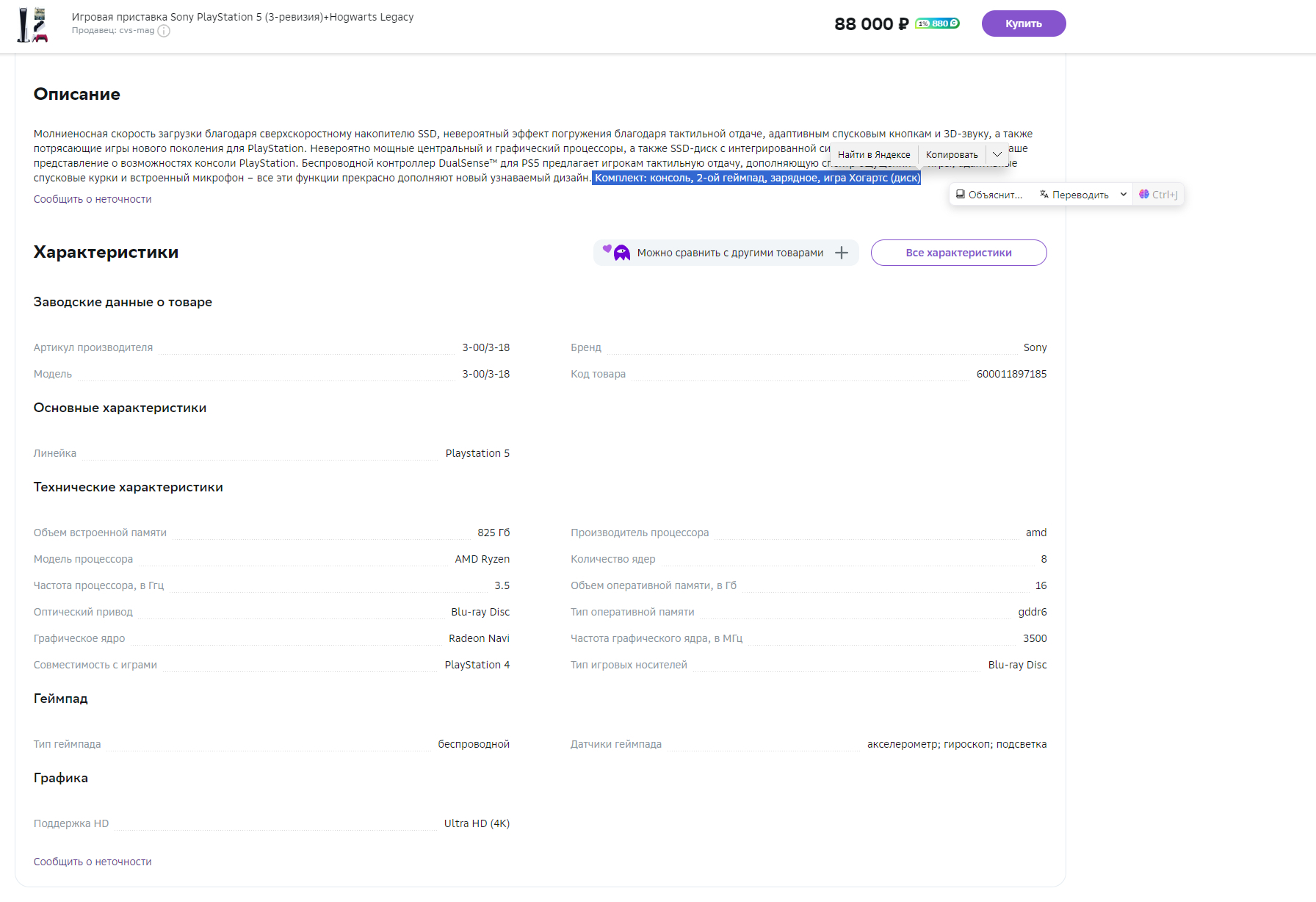This screenshot has height=902, width=1316.
Task: Click the PlayStation 4 compatibility value
Action: [477, 665]
